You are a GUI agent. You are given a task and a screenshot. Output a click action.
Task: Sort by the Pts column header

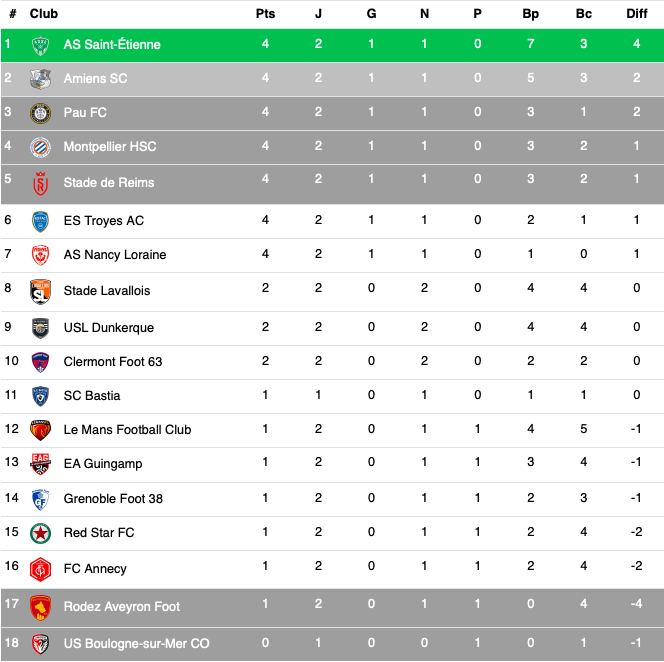click(x=266, y=14)
